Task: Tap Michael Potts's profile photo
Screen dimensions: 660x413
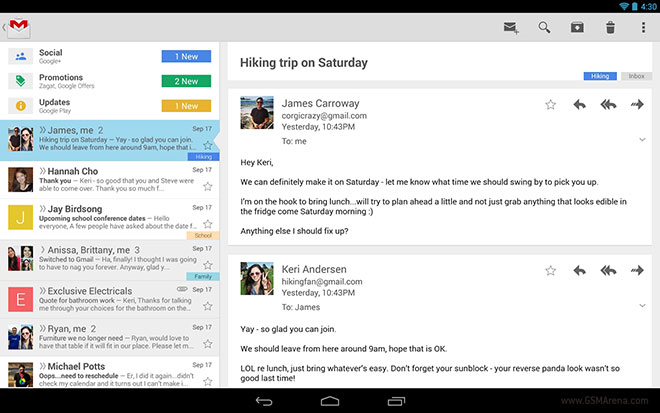Action: (x=20, y=374)
